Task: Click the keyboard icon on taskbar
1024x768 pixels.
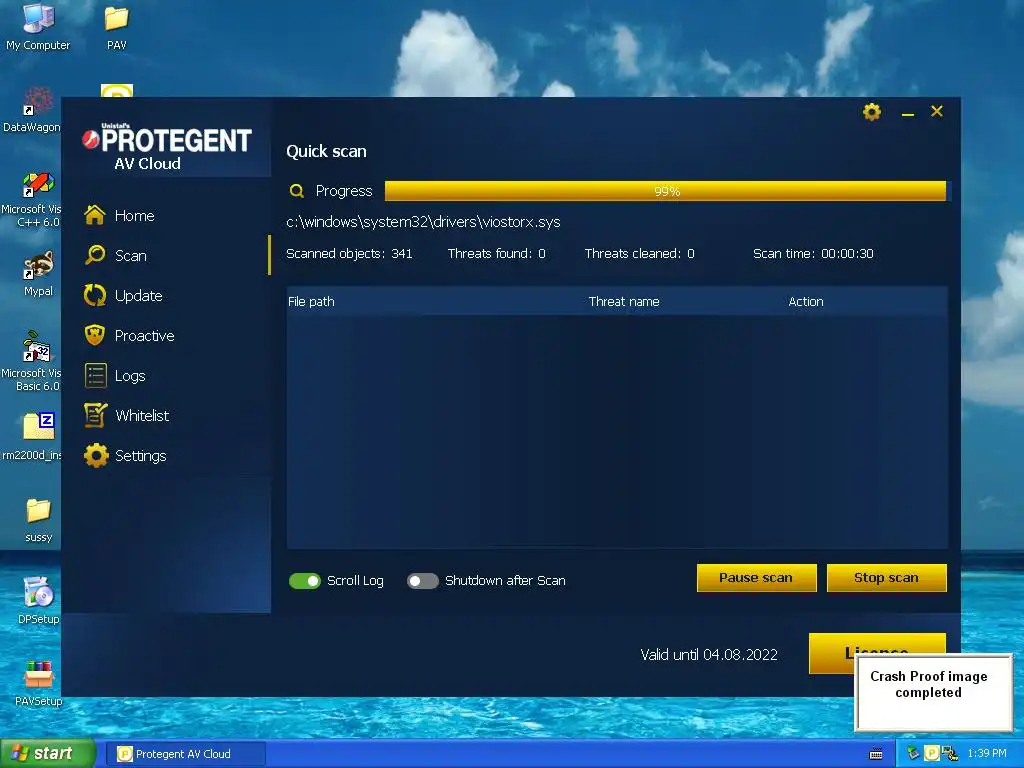Action: (x=876, y=754)
